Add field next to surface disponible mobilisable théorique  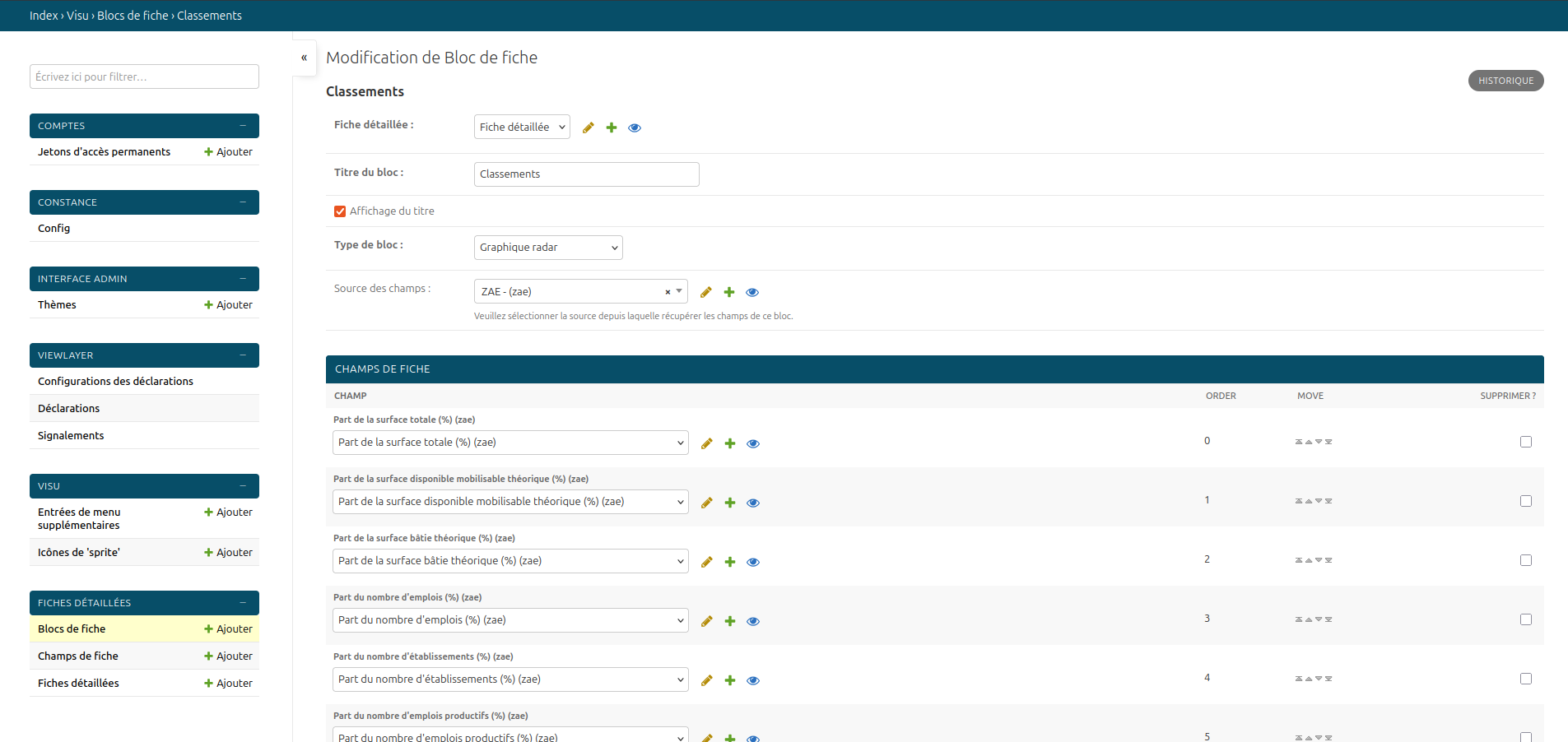point(730,503)
